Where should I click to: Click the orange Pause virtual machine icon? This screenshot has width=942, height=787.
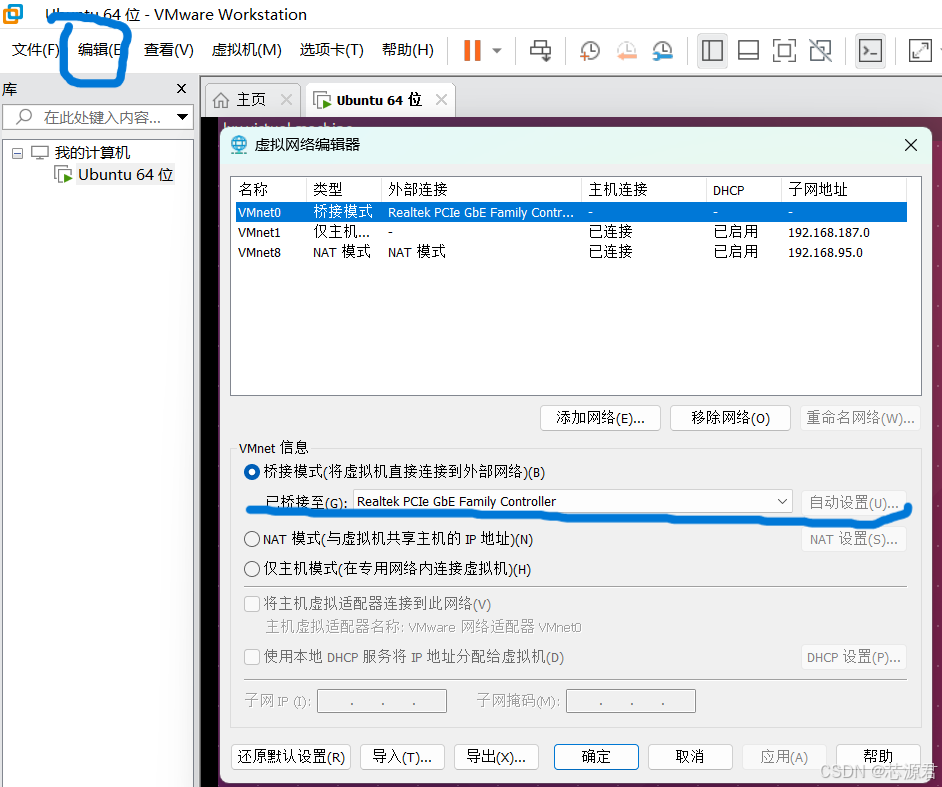(472, 50)
